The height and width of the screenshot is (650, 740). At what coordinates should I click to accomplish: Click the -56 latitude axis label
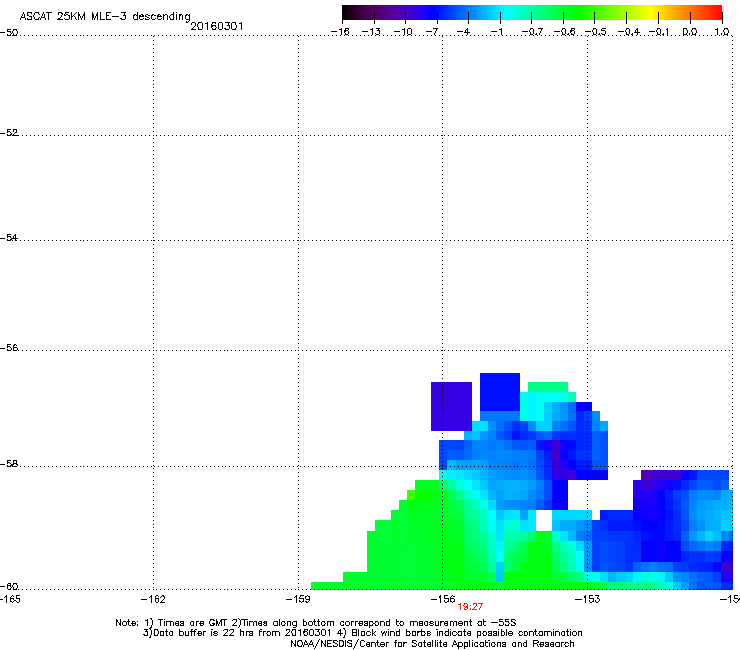9,348
